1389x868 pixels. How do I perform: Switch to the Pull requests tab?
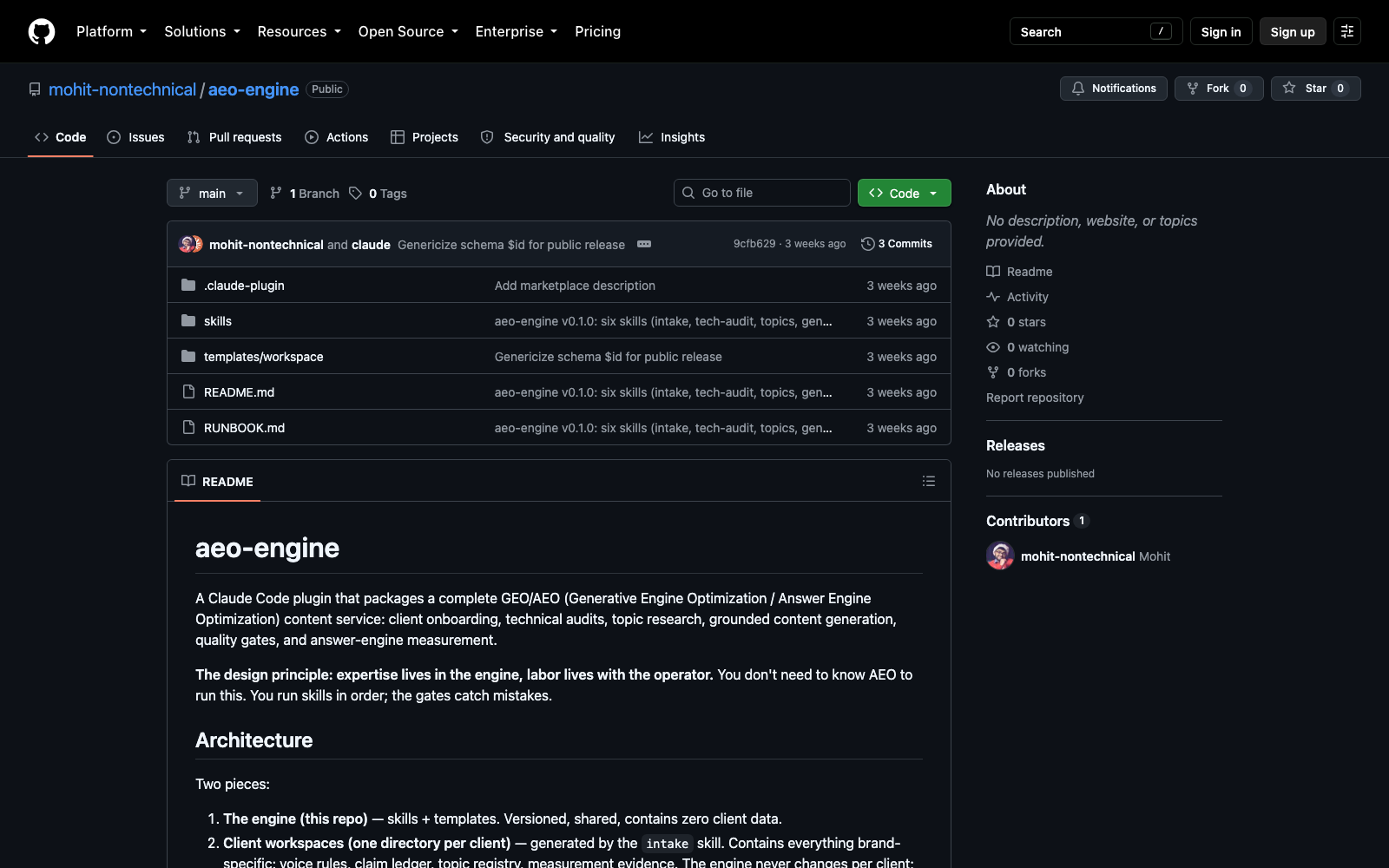(234, 137)
